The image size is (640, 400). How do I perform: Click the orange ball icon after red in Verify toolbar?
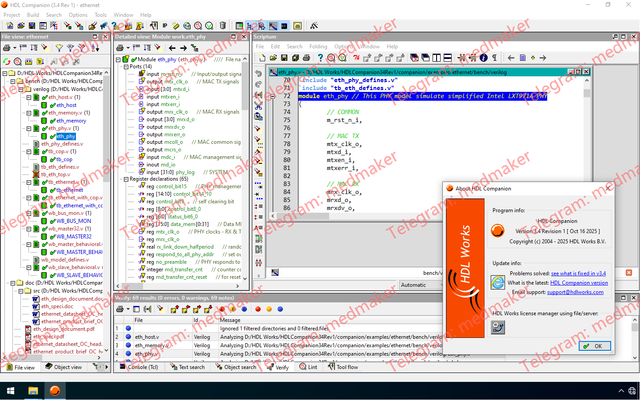pyautogui.click(x=269, y=309)
